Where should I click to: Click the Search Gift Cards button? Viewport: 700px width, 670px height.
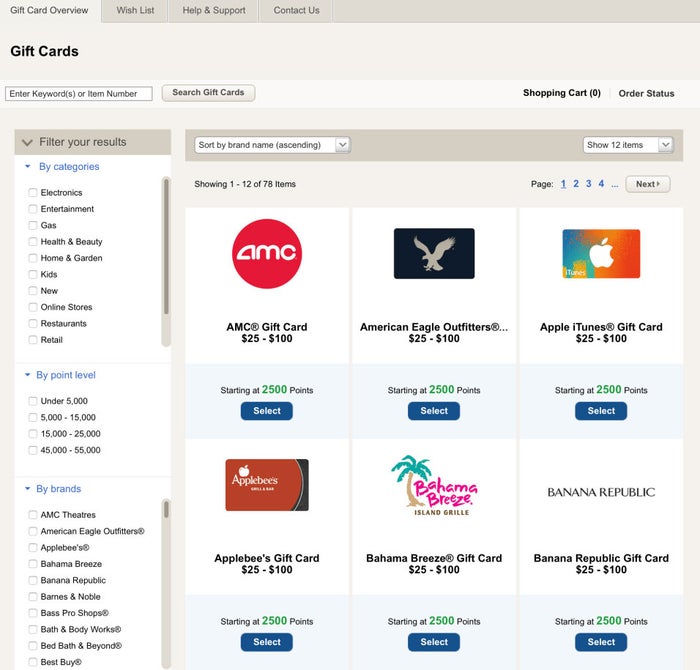click(x=208, y=93)
